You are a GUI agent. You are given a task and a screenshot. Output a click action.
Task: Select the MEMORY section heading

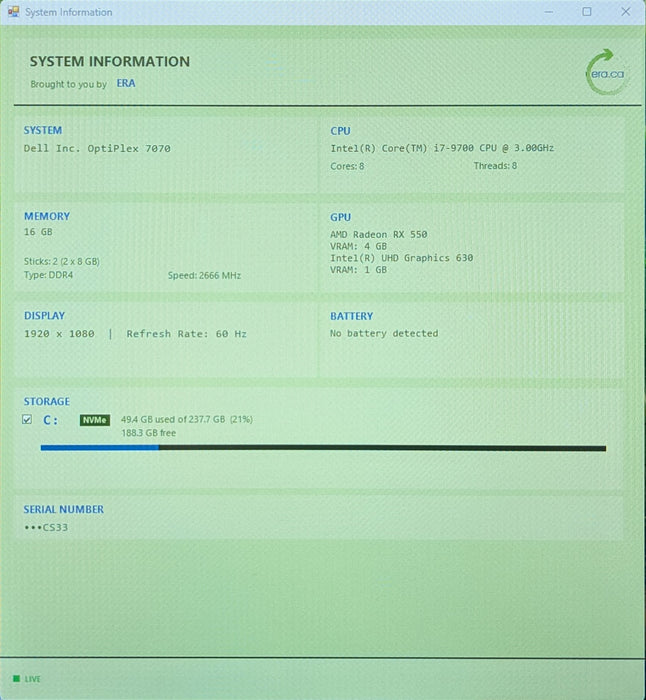(x=47, y=216)
